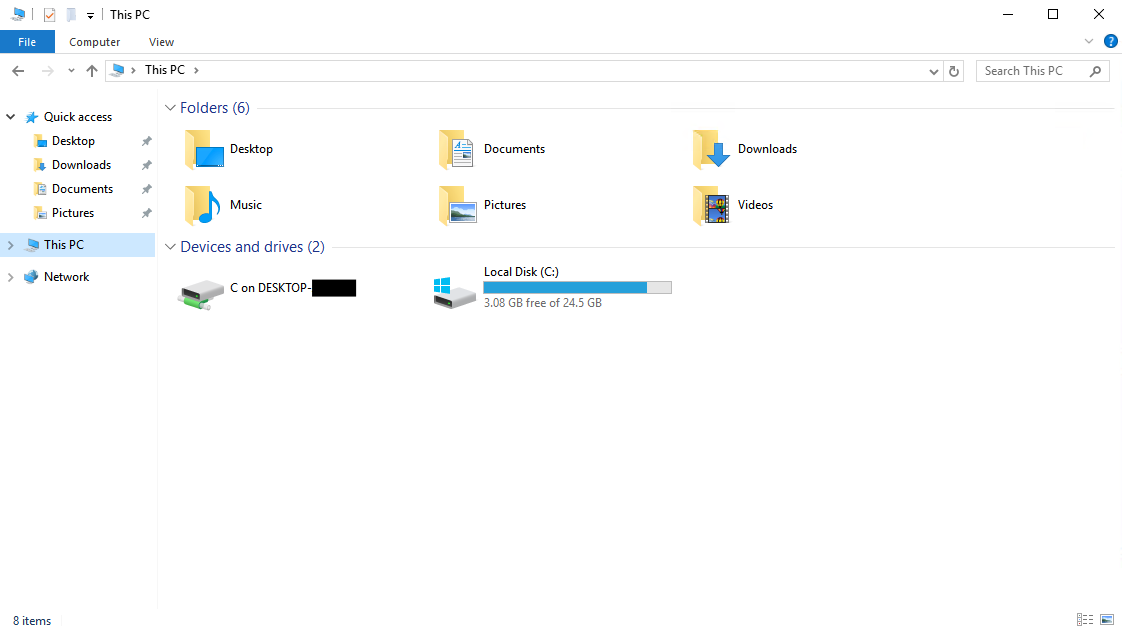Click the Help question mark icon
Screen dimensions: 1122x630
tap(1110, 41)
